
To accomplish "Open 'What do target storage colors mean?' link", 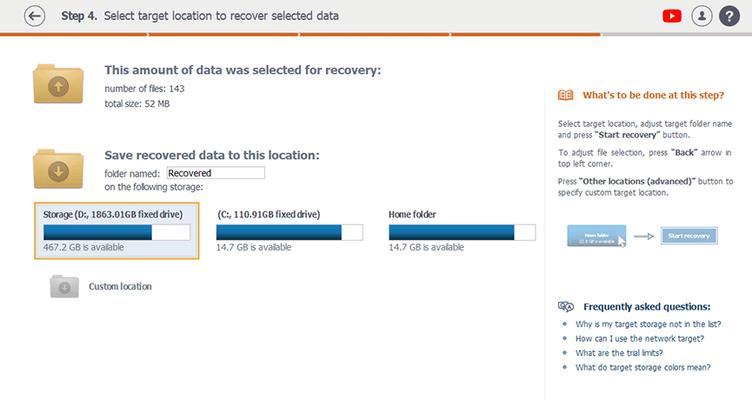I will pos(643,367).
